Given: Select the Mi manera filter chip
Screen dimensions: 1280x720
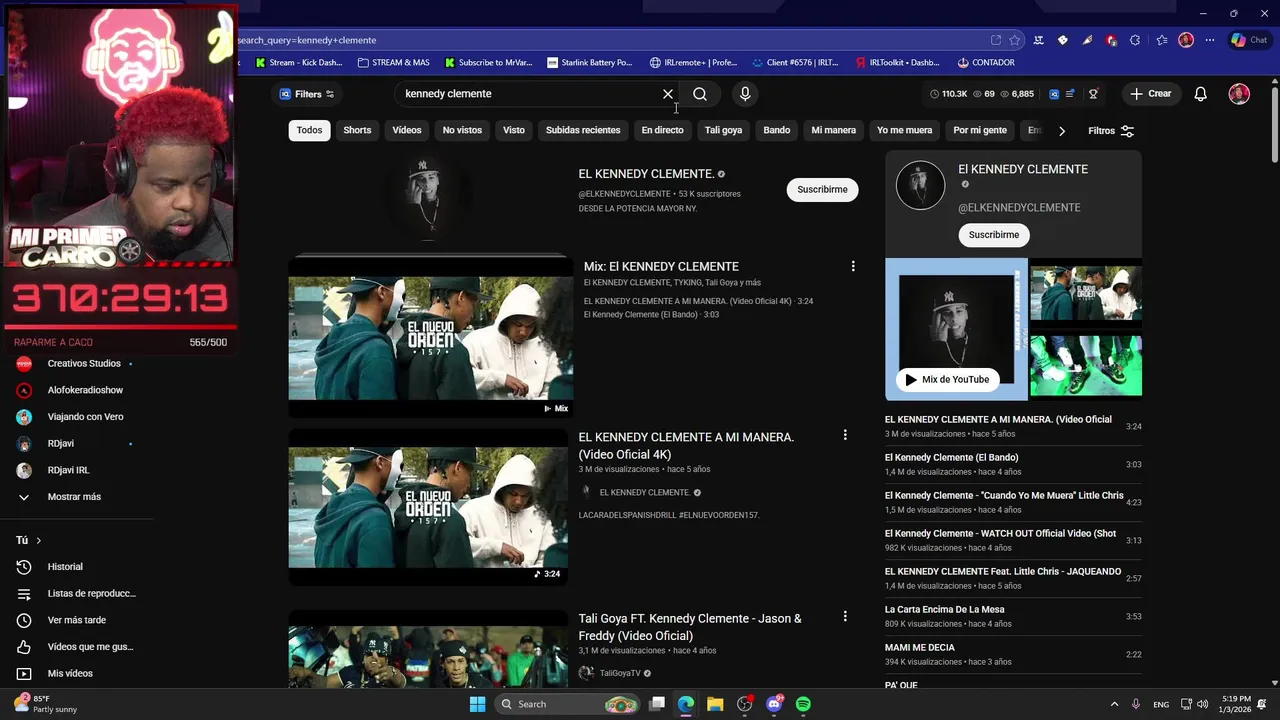Looking at the screenshot, I should [834, 130].
